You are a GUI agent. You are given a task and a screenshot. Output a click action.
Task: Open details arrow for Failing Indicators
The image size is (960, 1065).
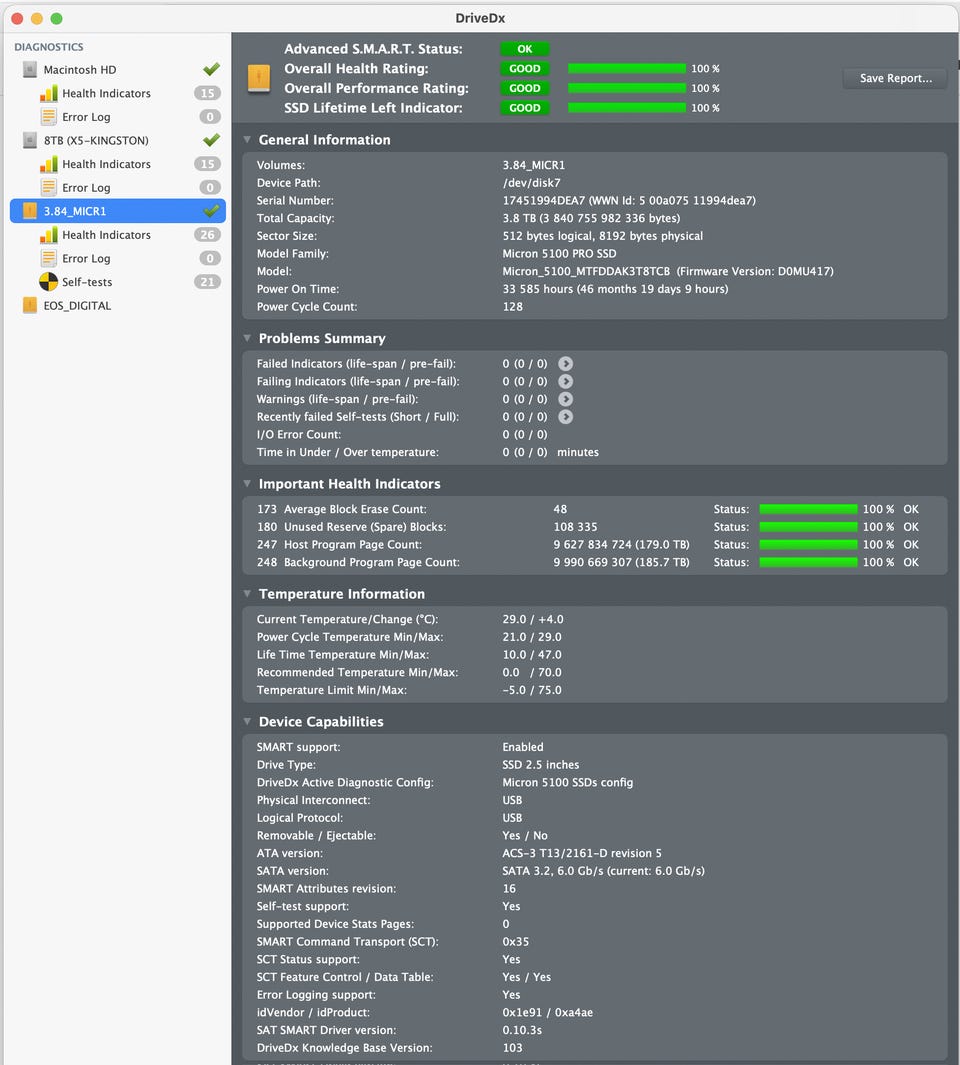pos(565,382)
